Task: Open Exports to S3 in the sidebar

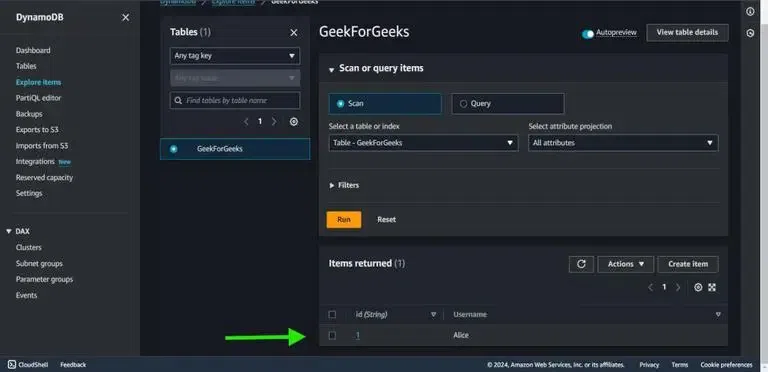Action: coord(37,130)
